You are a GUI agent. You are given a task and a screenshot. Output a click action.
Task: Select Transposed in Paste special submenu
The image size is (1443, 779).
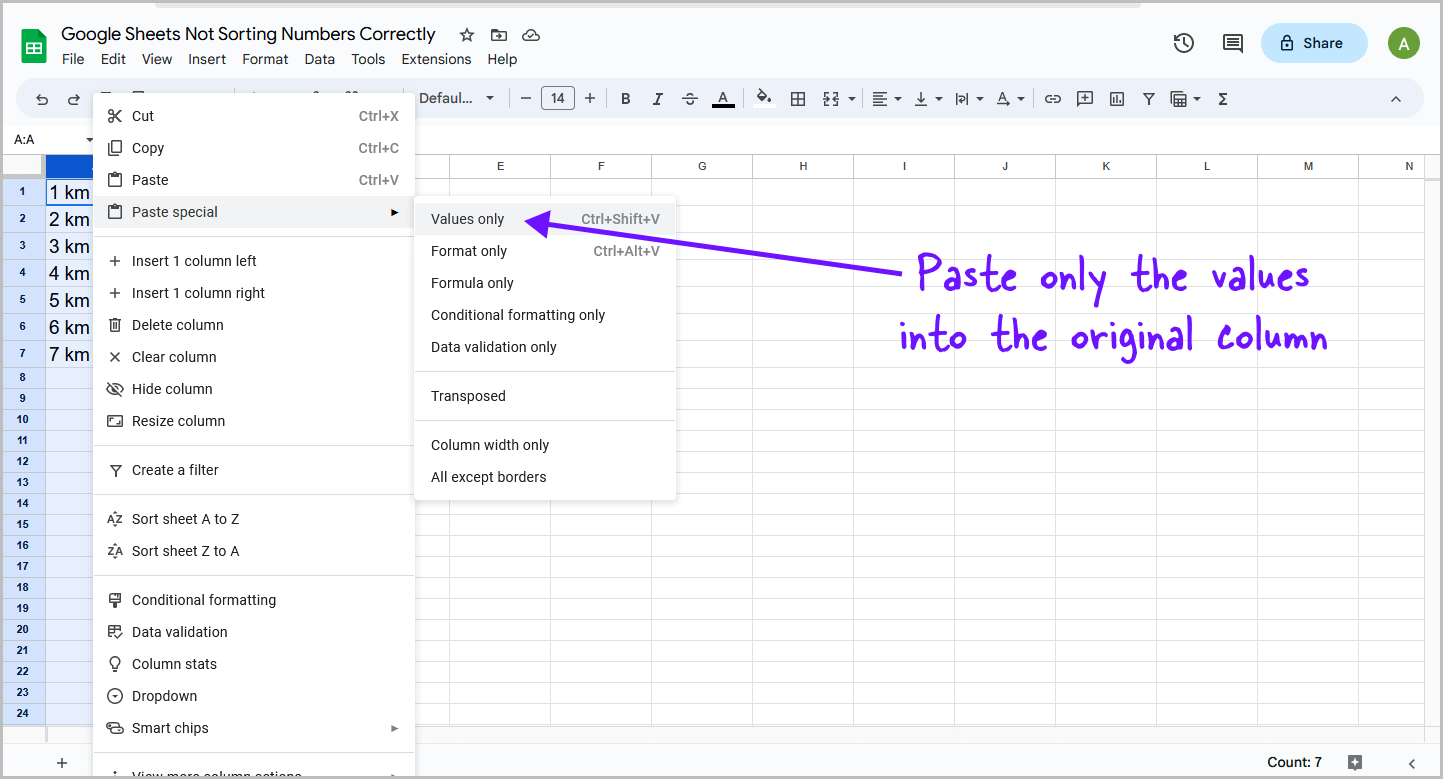(545, 396)
